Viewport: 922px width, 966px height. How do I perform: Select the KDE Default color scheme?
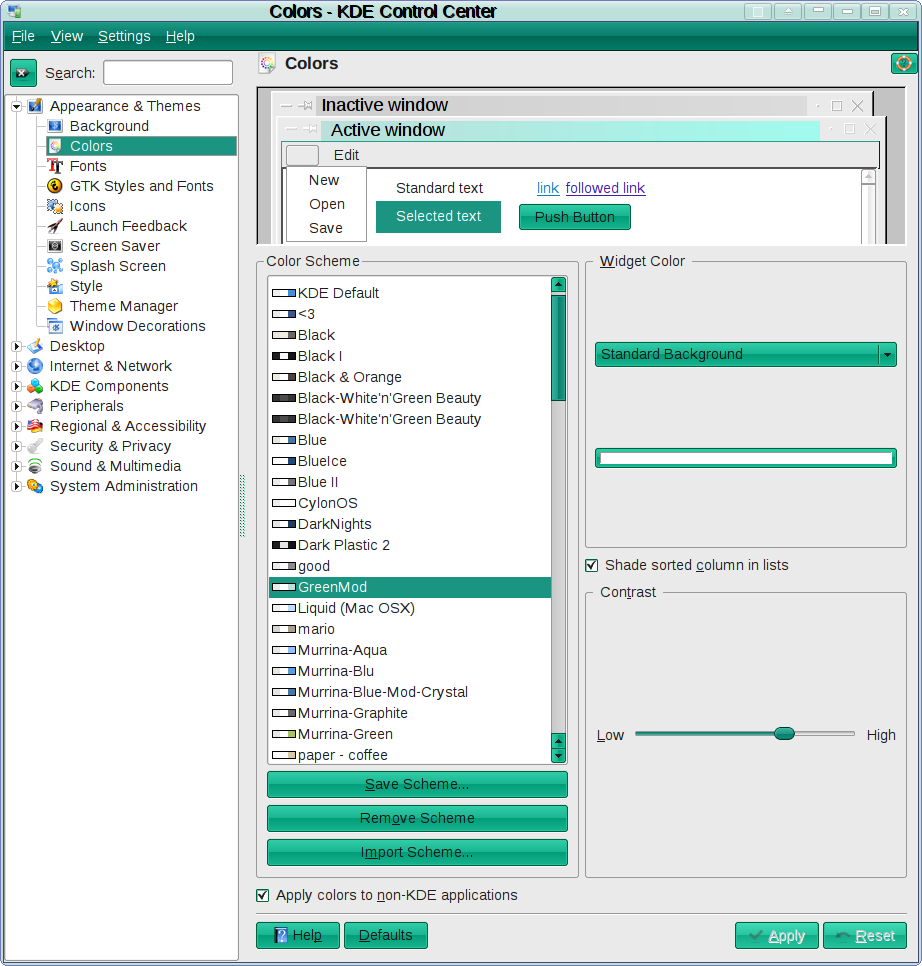point(410,293)
